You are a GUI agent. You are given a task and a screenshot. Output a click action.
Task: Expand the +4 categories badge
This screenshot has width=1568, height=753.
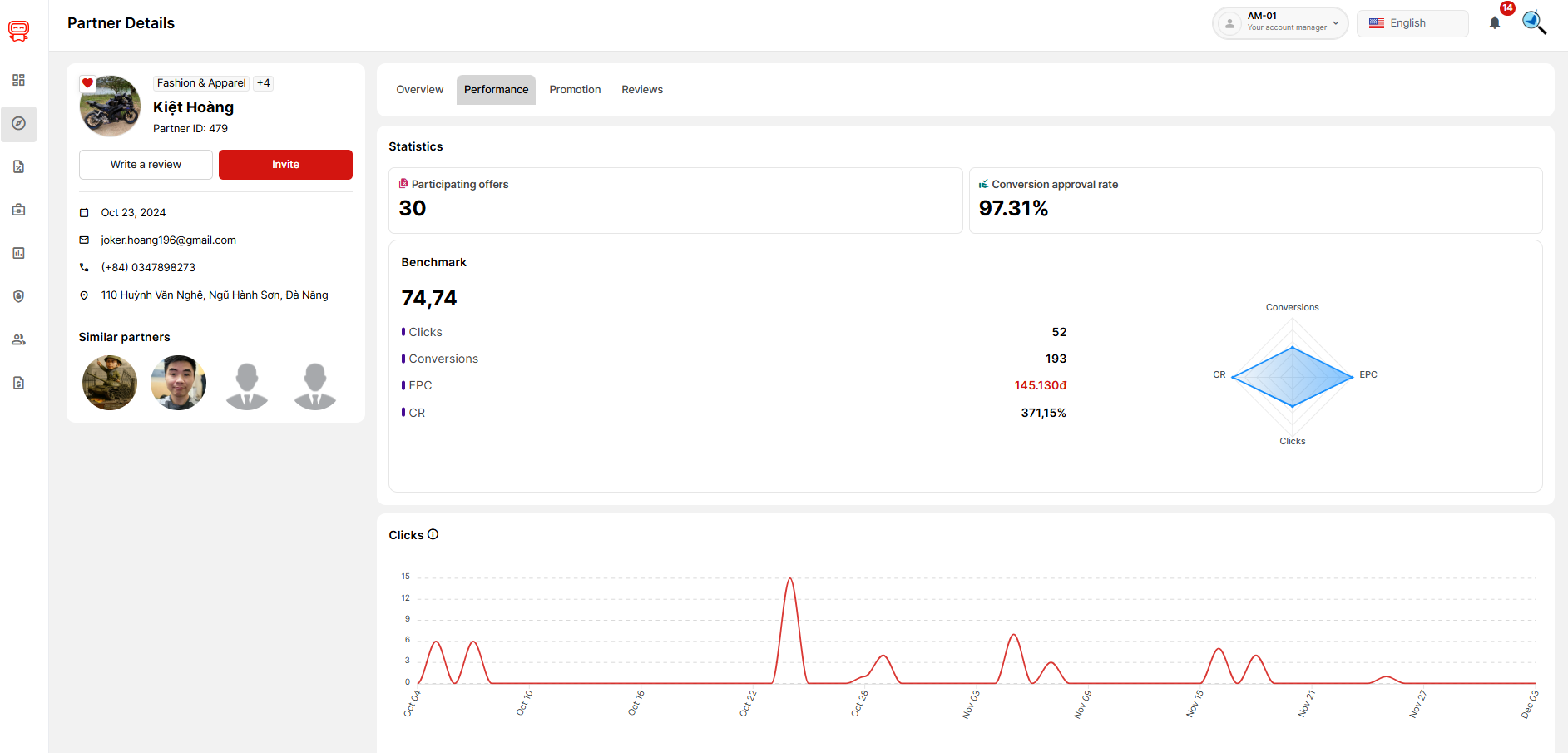(263, 83)
